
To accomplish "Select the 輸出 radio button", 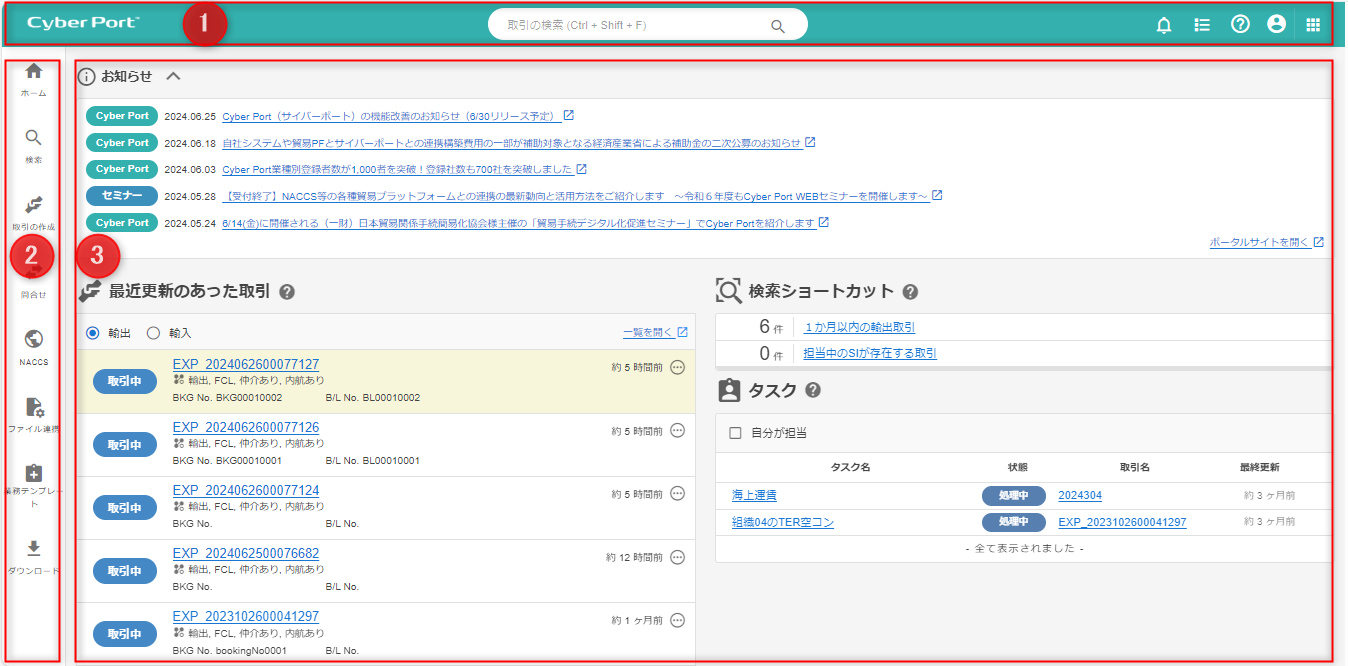I will 93,333.
